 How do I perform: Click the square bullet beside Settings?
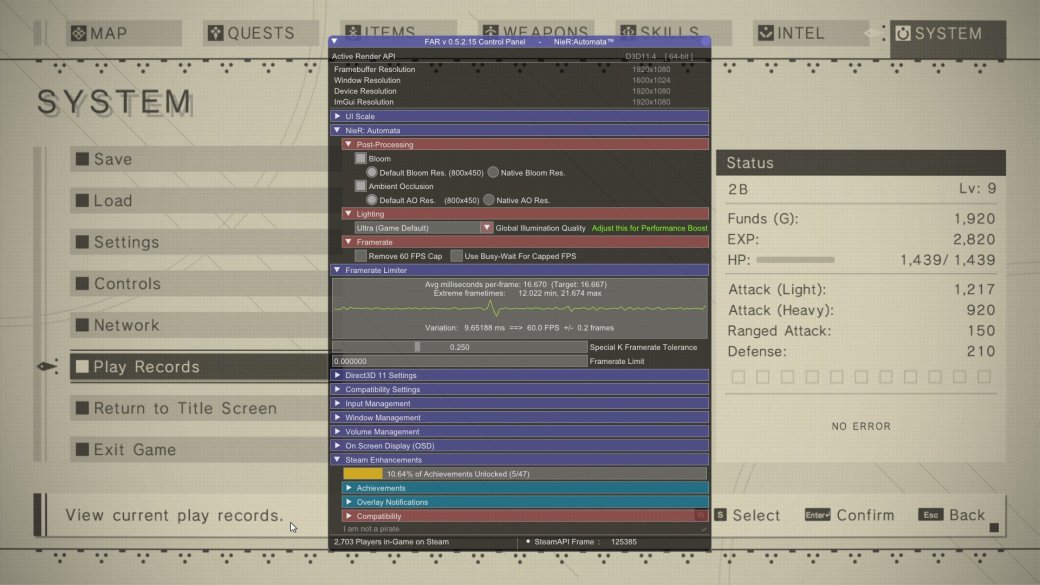[x=82, y=242]
